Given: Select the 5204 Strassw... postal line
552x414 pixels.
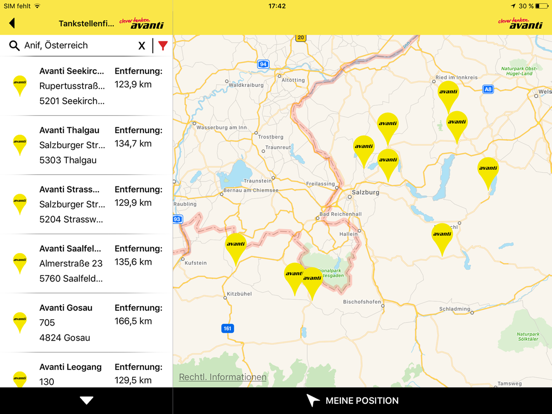Looking at the screenshot, I should click(x=71, y=219).
